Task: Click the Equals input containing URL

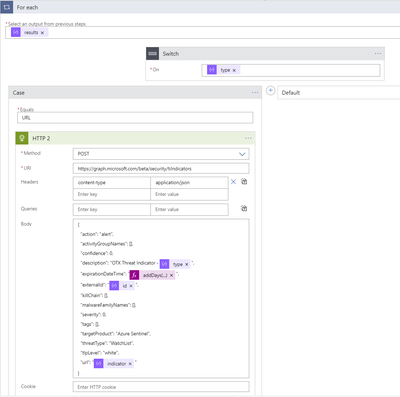Action: [135, 118]
